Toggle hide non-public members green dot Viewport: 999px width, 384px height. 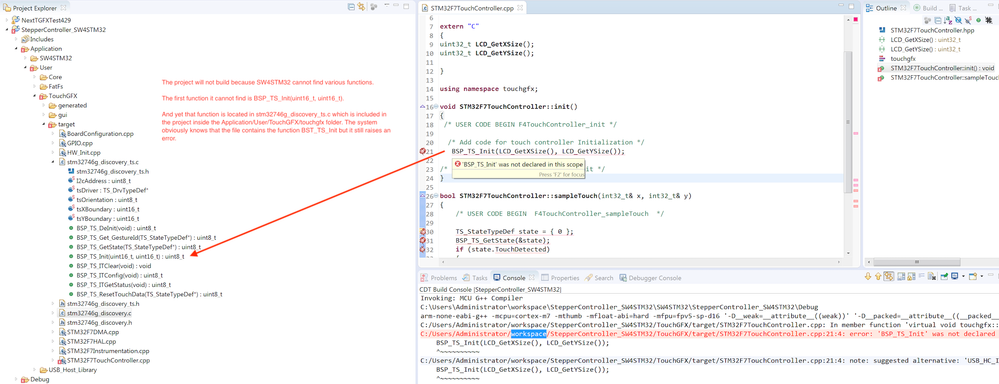coord(979,20)
